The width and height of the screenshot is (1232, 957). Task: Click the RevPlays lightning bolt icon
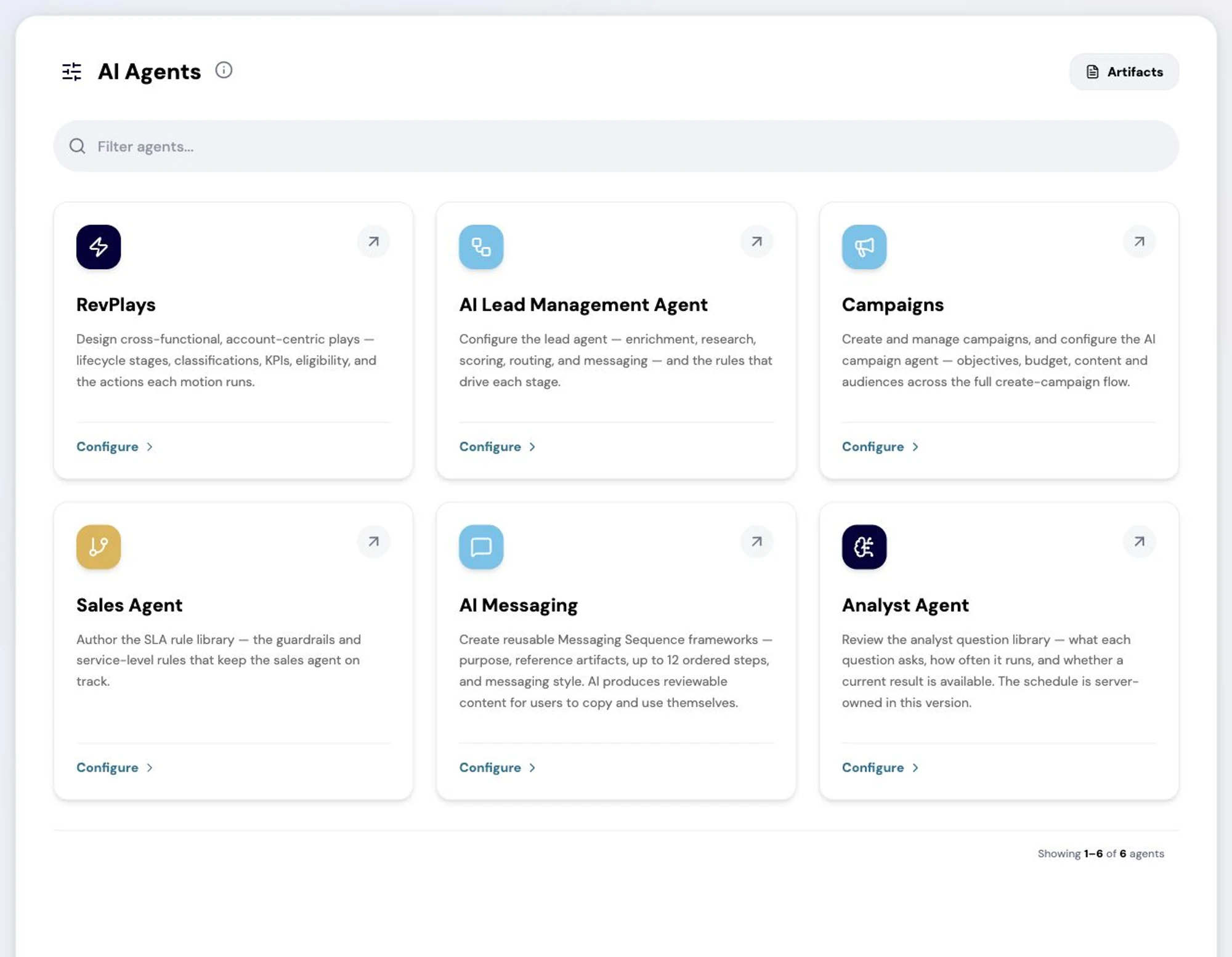coord(99,247)
